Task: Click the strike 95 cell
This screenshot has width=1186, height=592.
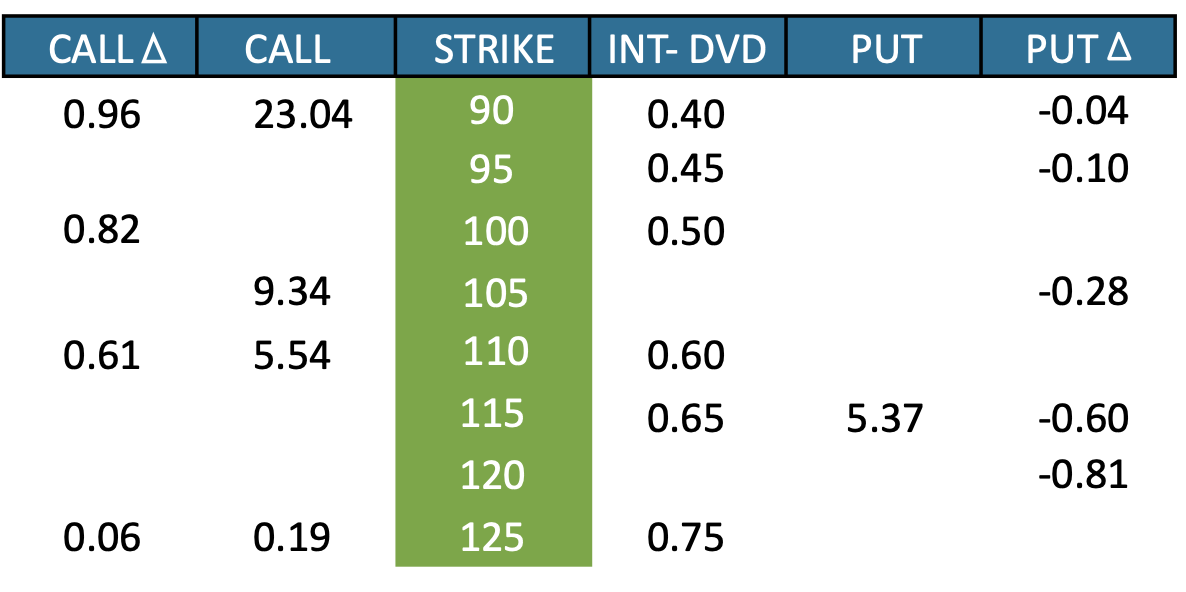Action: (x=493, y=170)
